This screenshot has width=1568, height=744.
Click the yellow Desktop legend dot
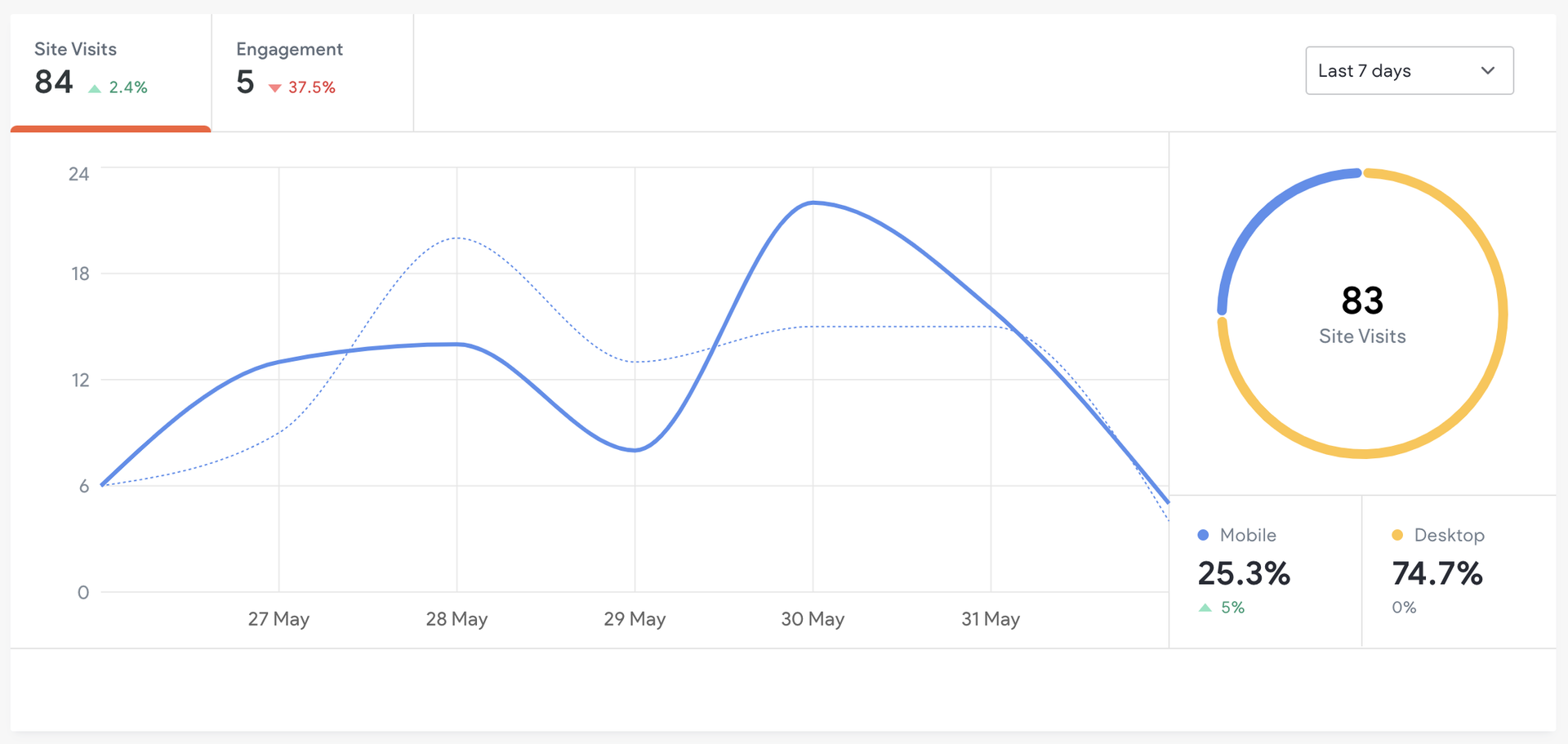click(1397, 535)
